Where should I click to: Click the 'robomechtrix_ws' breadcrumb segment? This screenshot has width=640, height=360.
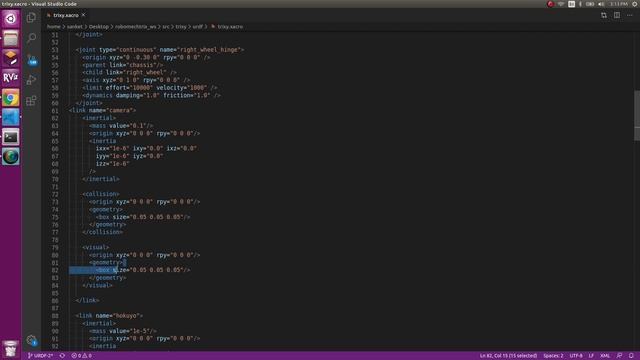(136, 27)
